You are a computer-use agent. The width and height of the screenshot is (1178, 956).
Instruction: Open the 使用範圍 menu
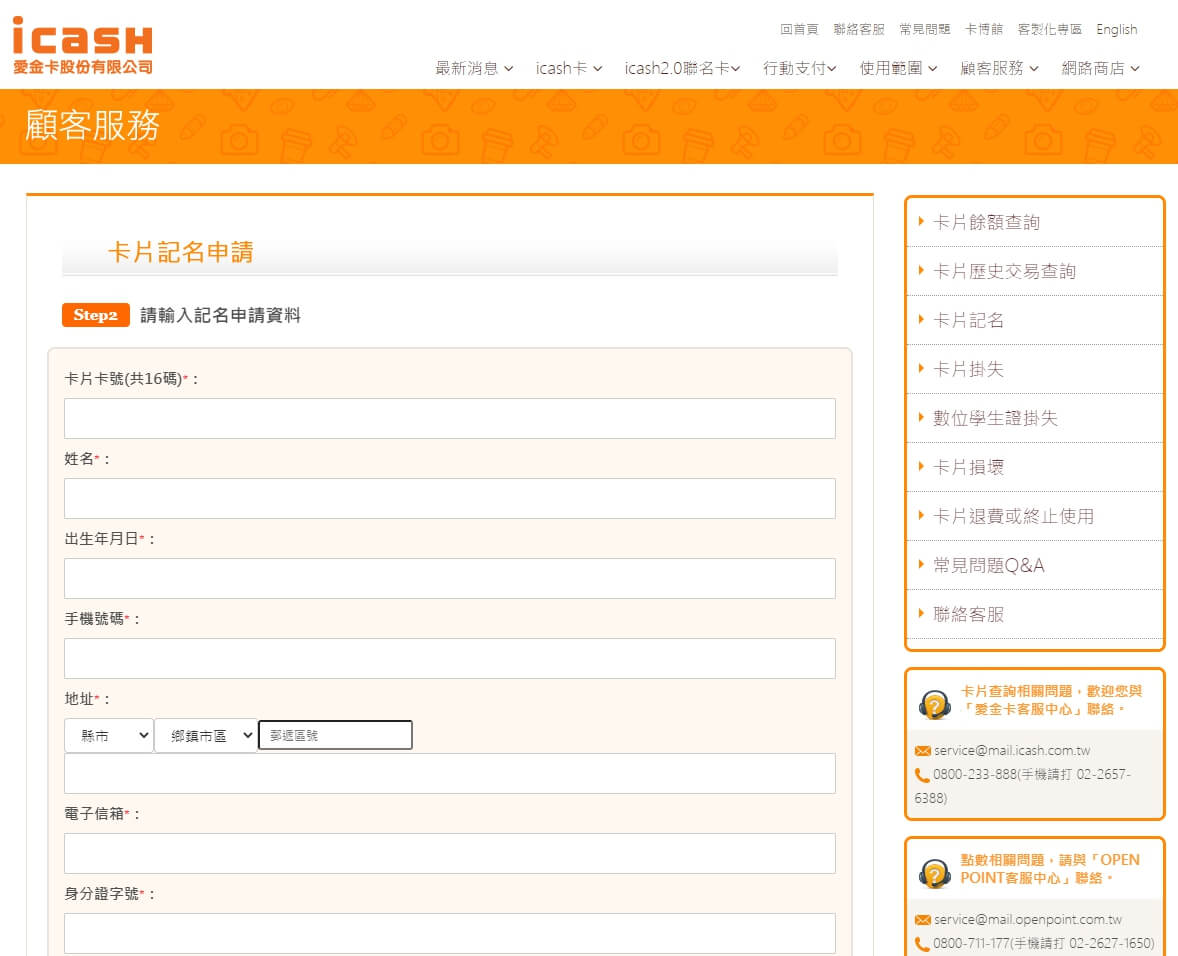(898, 68)
